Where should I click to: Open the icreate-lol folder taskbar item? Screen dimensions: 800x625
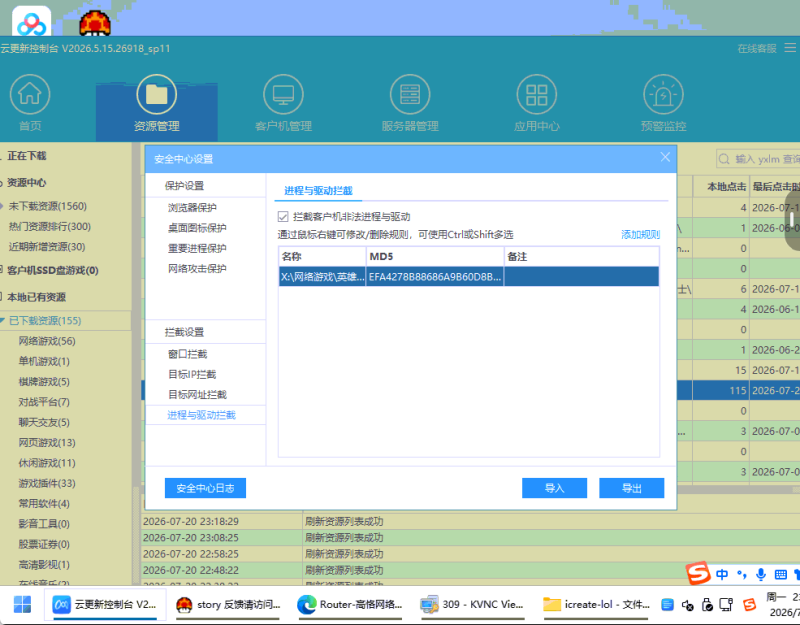596,605
